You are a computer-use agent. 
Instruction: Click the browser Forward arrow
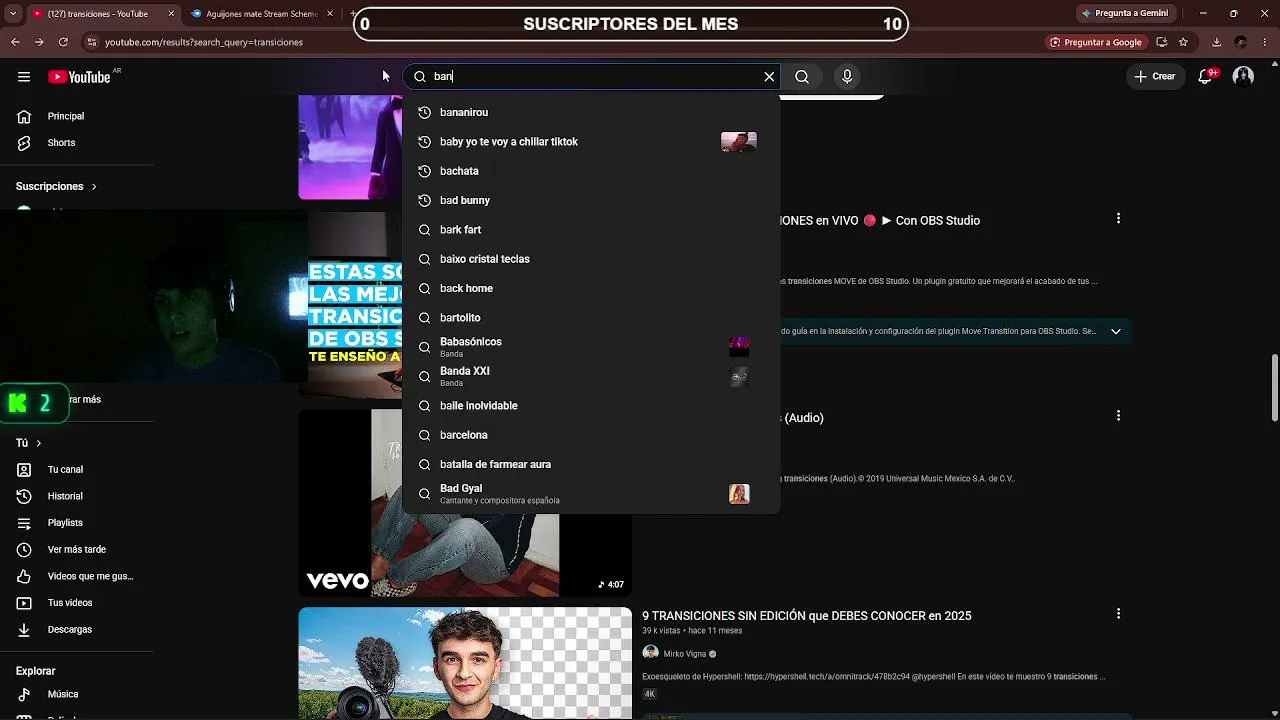[x=39, y=42]
